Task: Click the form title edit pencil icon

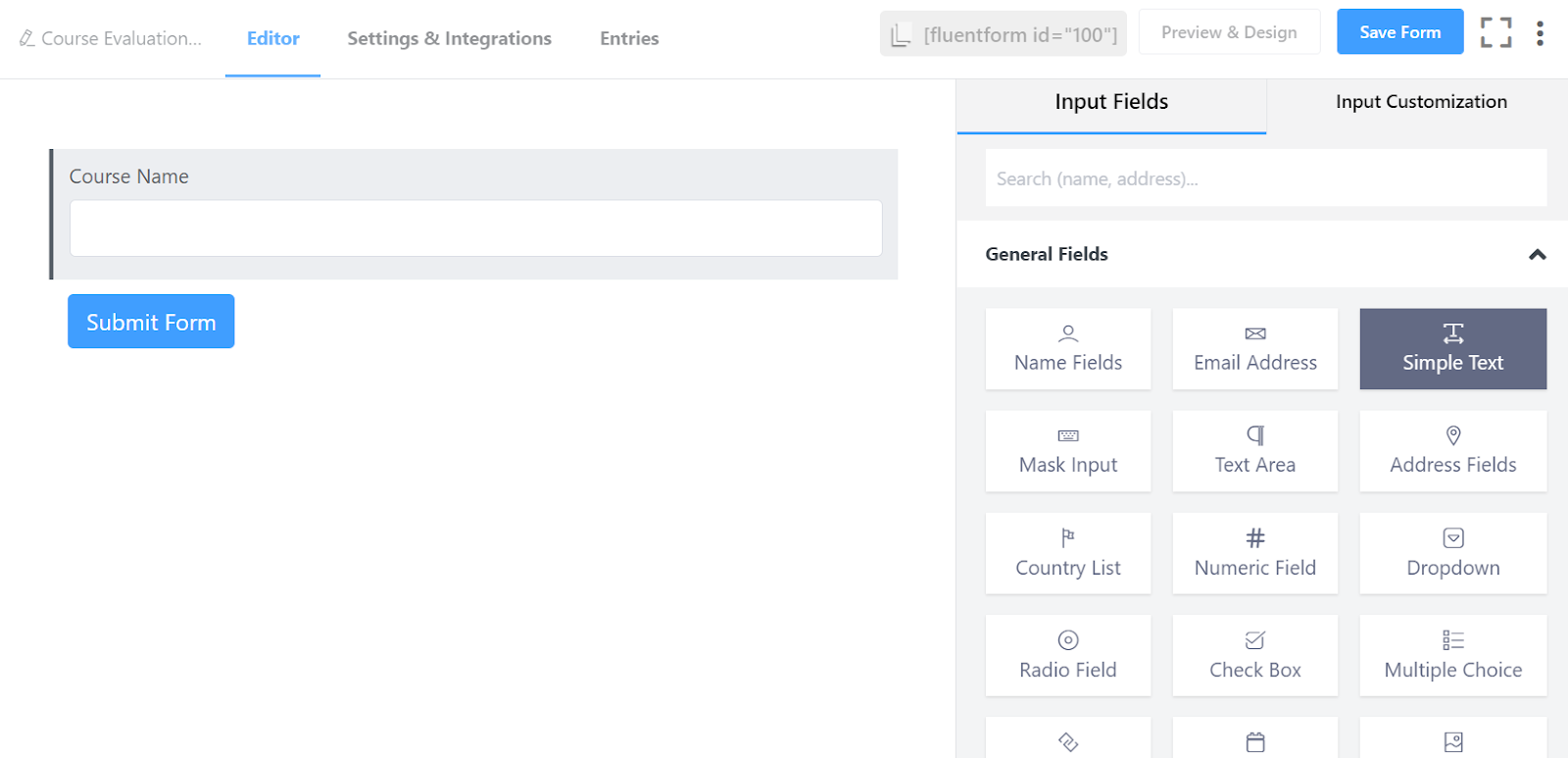Action: pyautogui.click(x=27, y=38)
